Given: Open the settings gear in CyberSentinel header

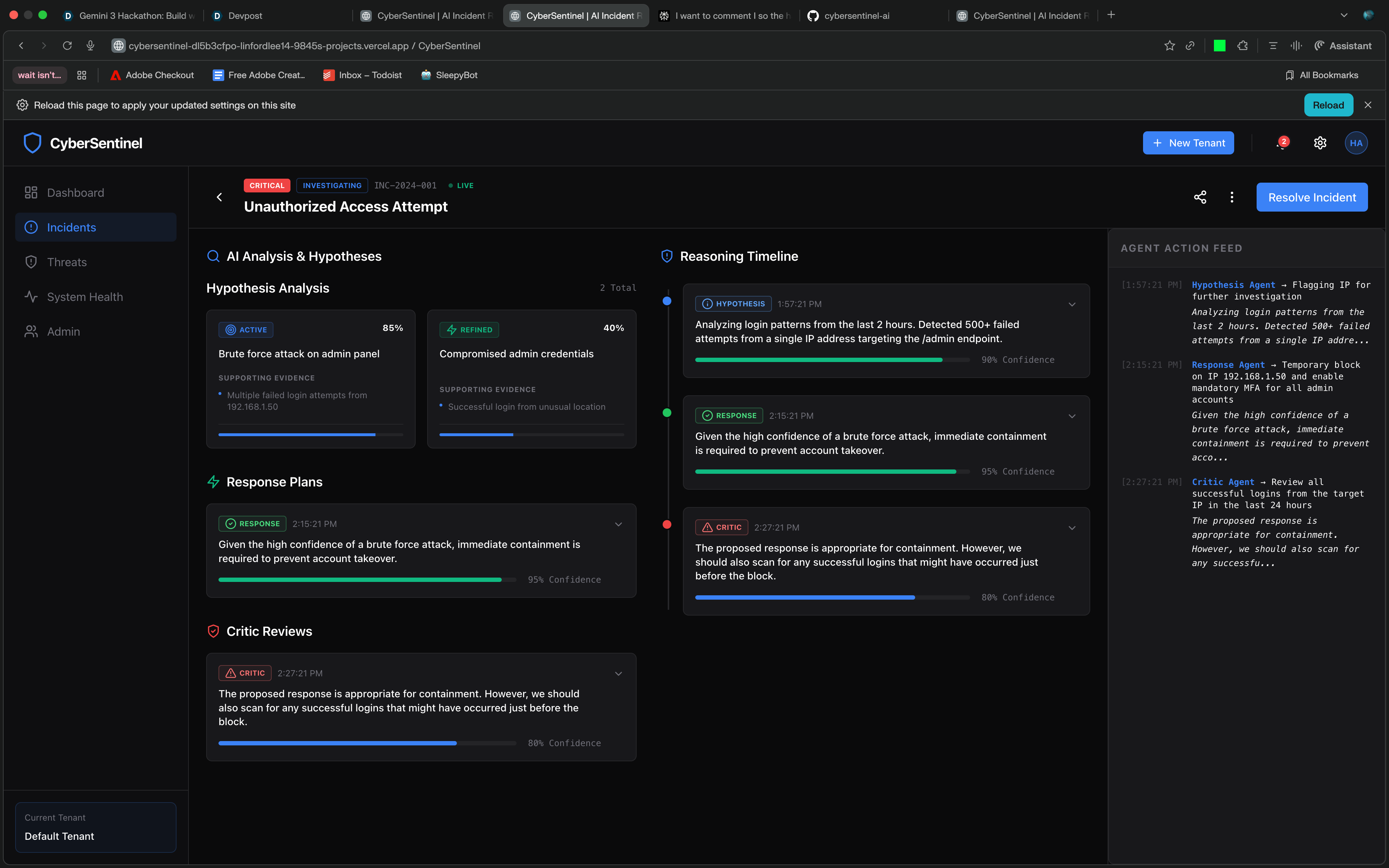Looking at the screenshot, I should [1320, 143].
